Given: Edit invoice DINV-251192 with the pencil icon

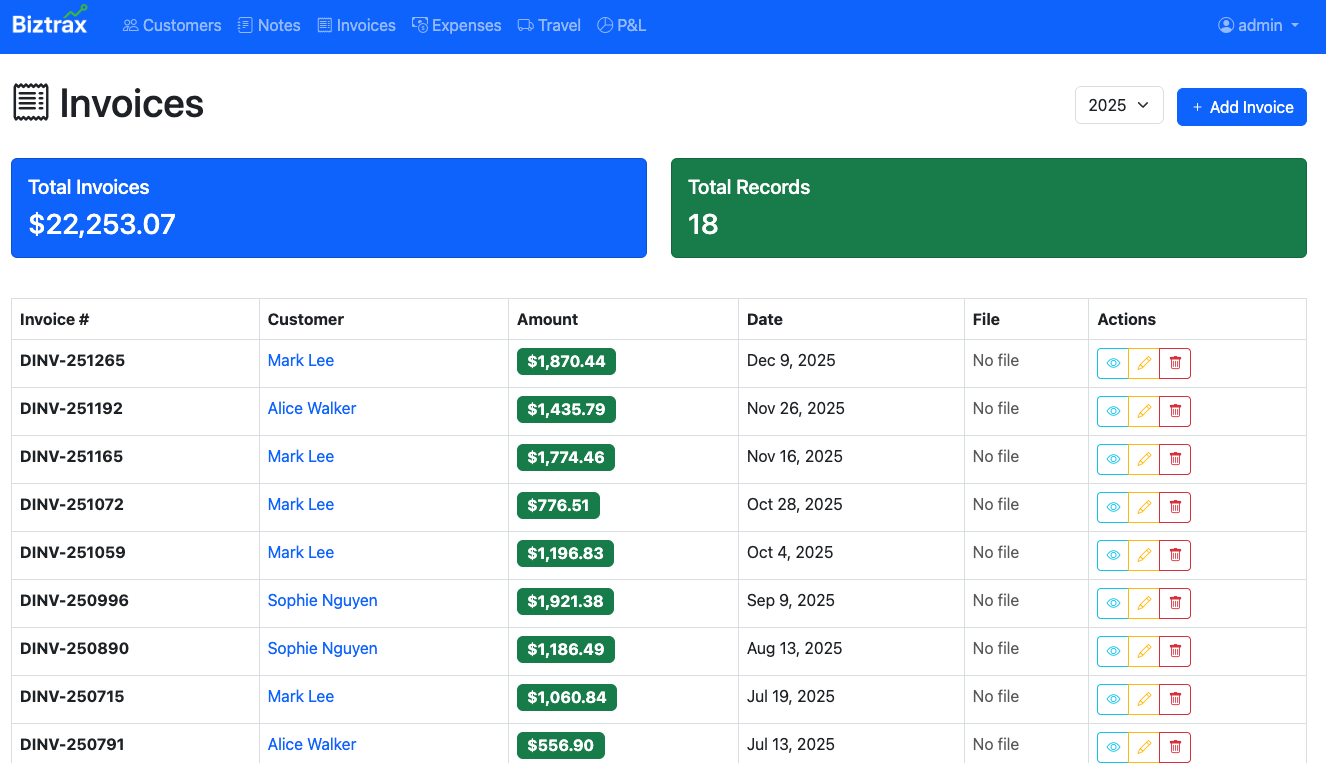Looking at the screenshot, I should pos(1144,411).
